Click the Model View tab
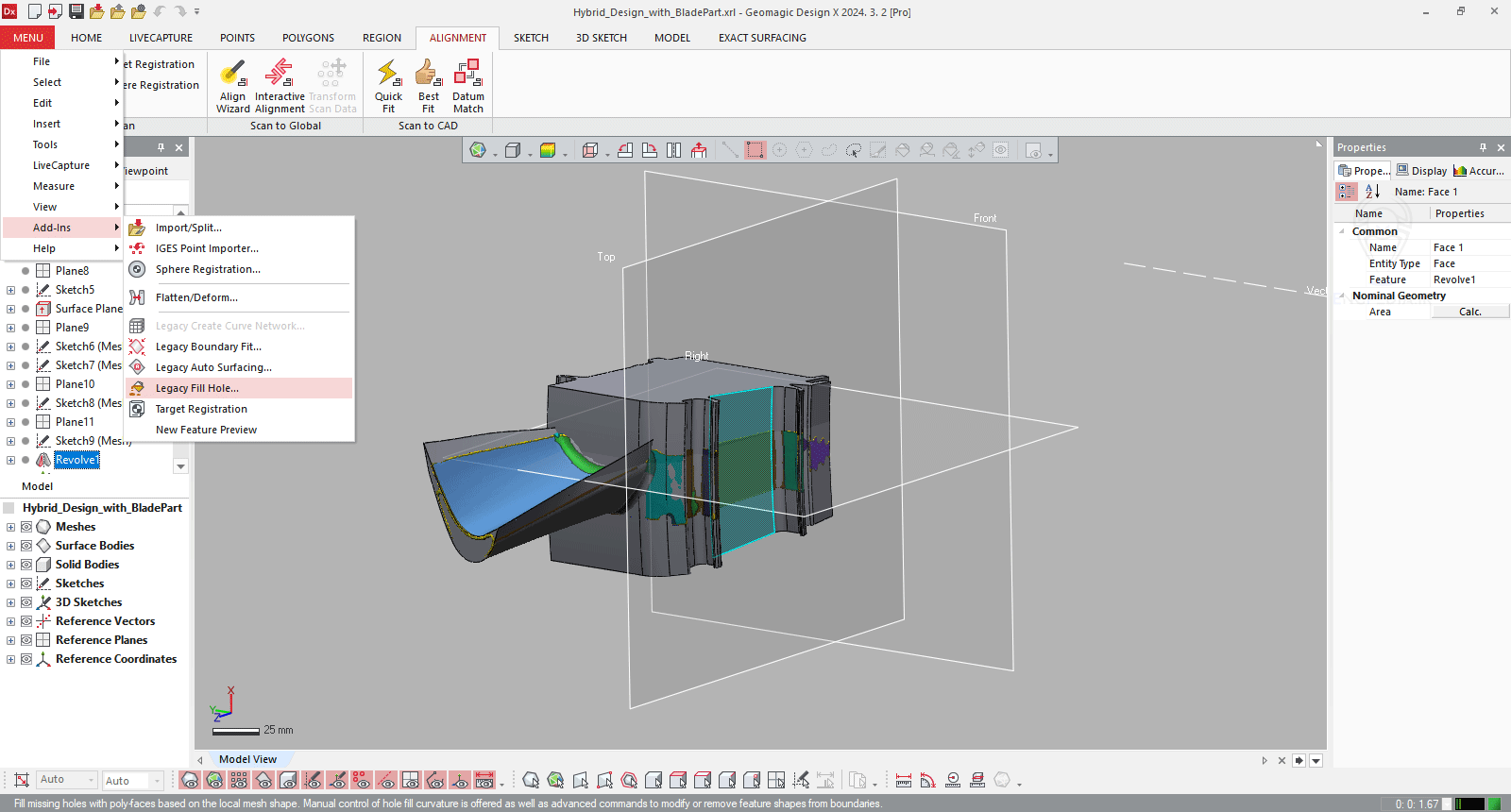This screenshot has width=1511, height=812. [x=248, y=759]
